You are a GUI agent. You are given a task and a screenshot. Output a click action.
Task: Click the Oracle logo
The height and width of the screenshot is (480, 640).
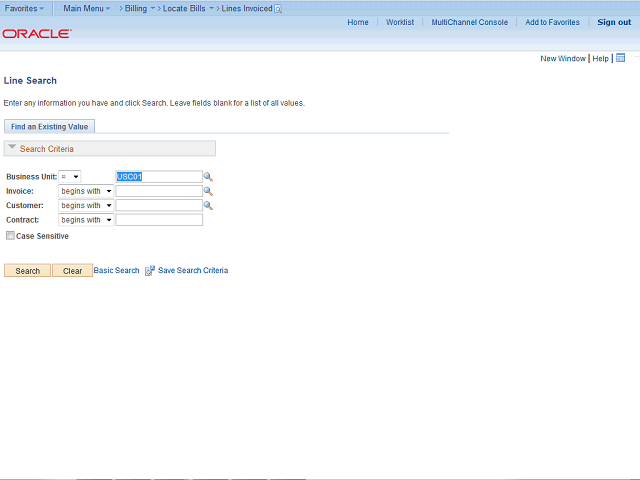tap(37, 33)
